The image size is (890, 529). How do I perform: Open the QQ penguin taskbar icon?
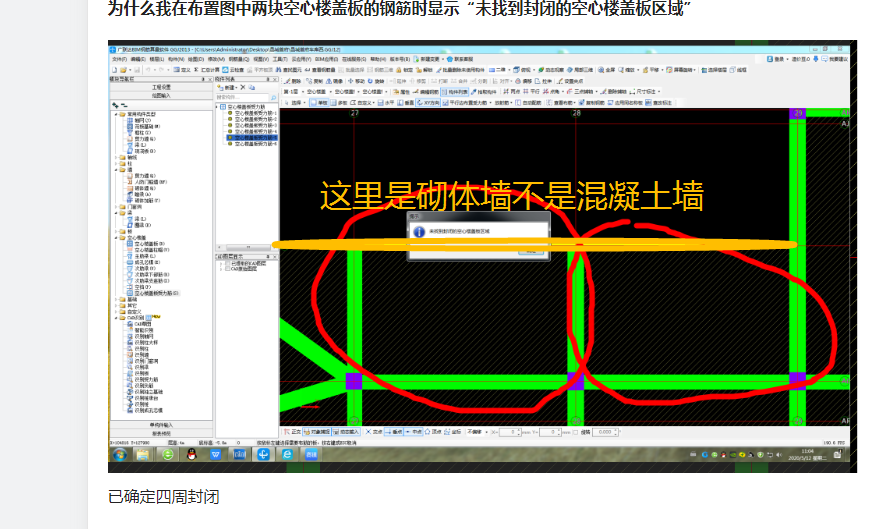click(191, 455)
